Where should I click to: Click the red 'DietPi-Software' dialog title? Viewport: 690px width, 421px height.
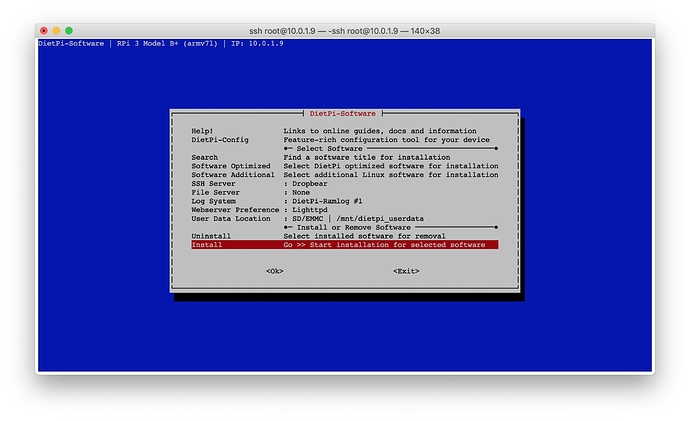(x=342, y=113)
